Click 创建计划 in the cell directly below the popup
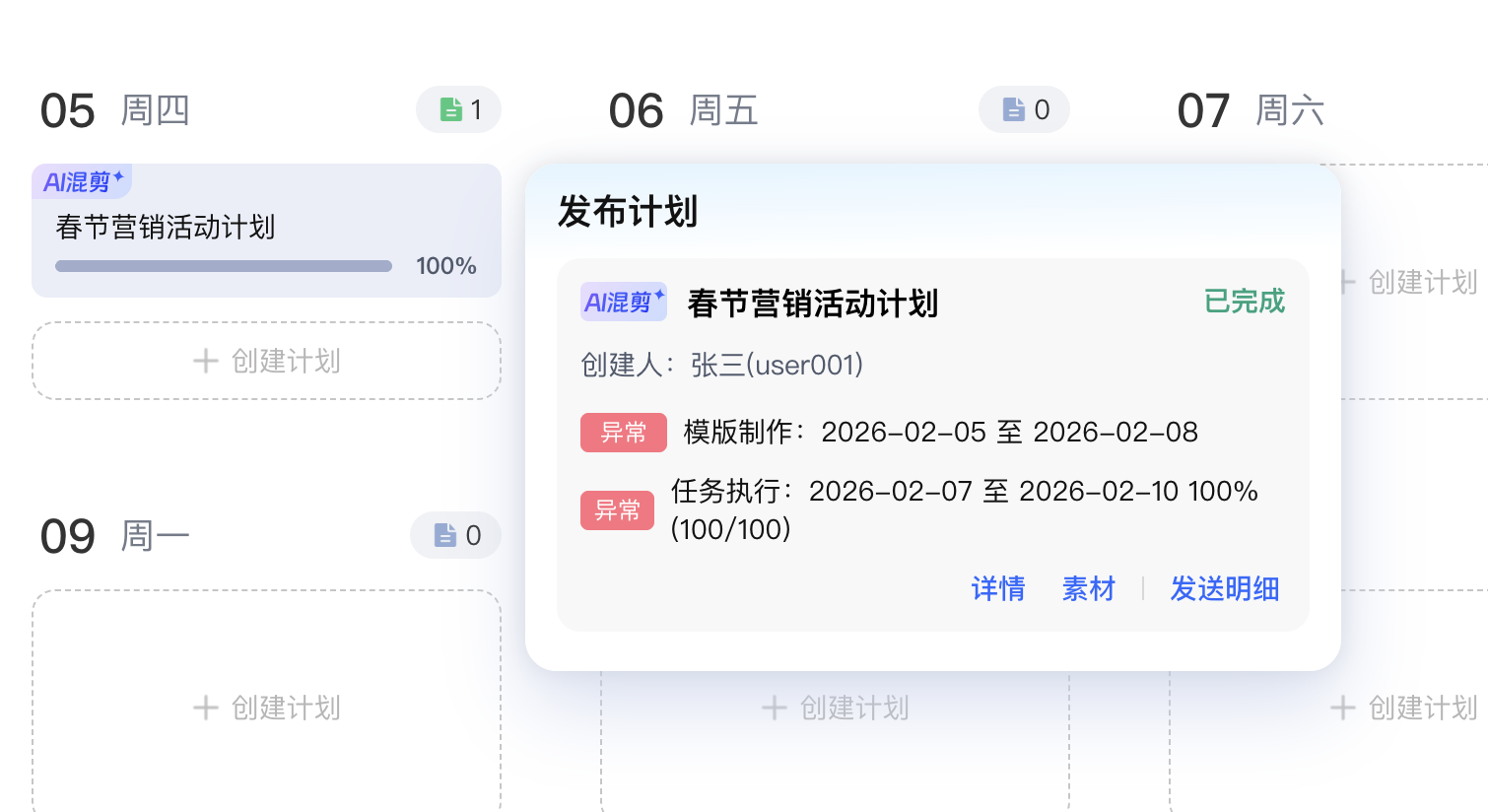The width and height of the screenshot is (1488, 812). (x=835, y=708)
